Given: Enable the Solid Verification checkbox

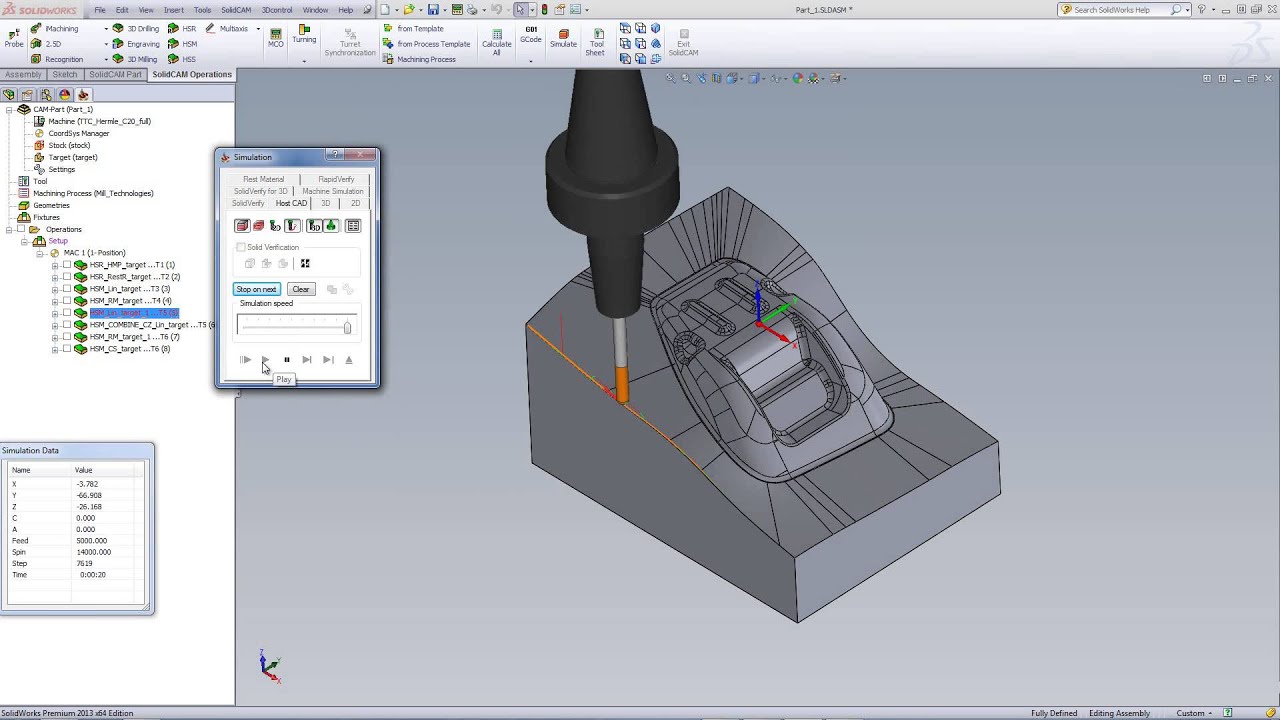Looking at the screenshot, I should (240, 247).
